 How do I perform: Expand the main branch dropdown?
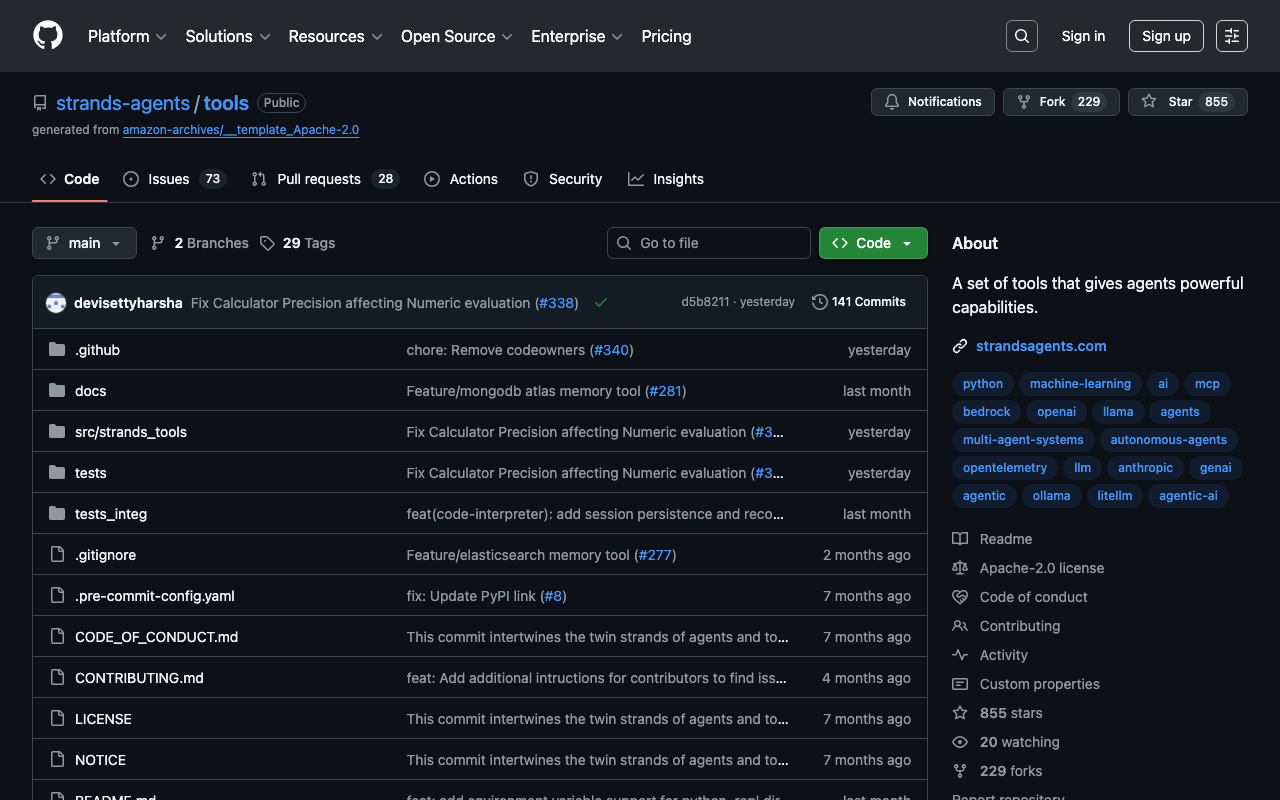84,243
